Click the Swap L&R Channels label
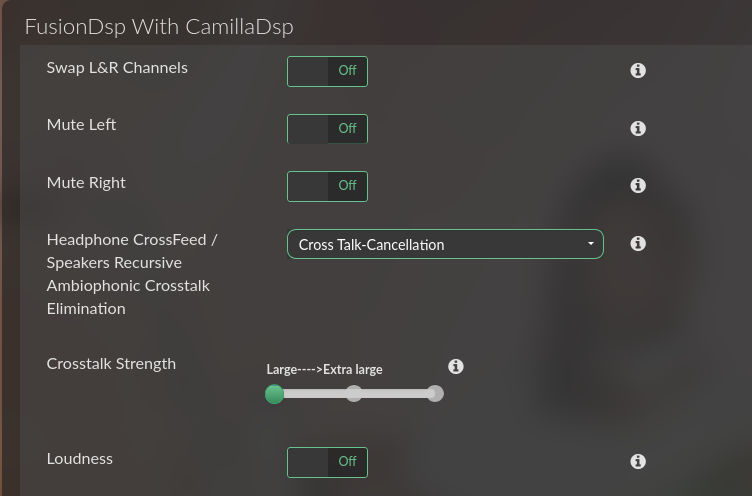 coord(117,68)
